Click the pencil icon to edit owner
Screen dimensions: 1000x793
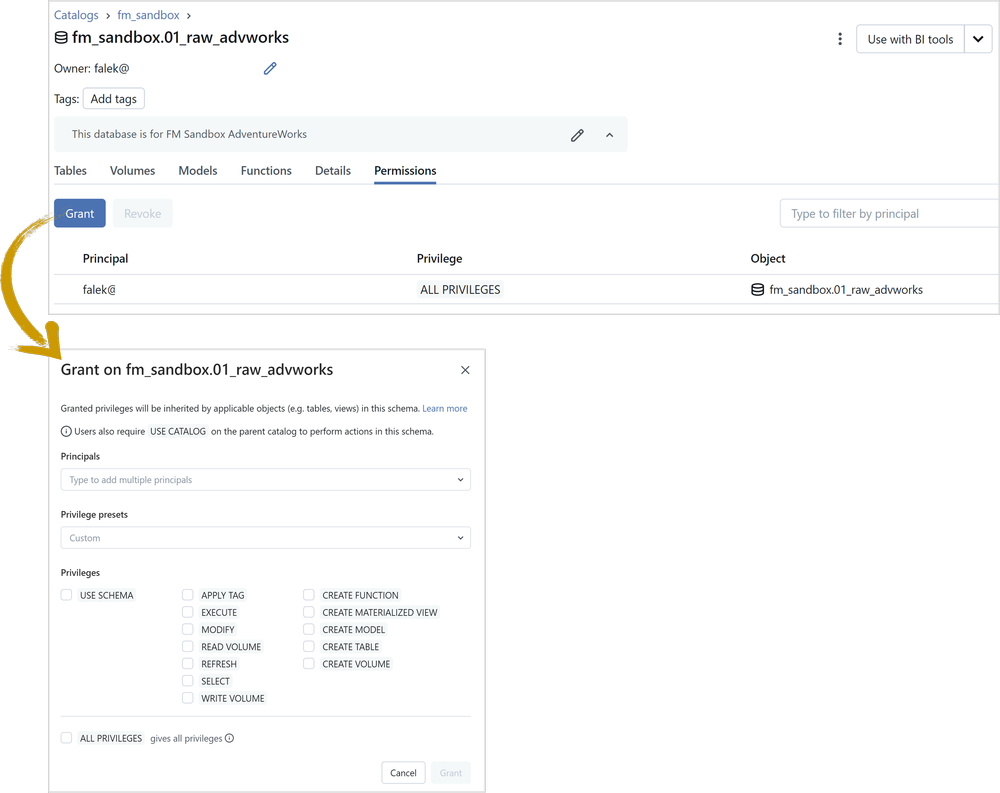269,68
